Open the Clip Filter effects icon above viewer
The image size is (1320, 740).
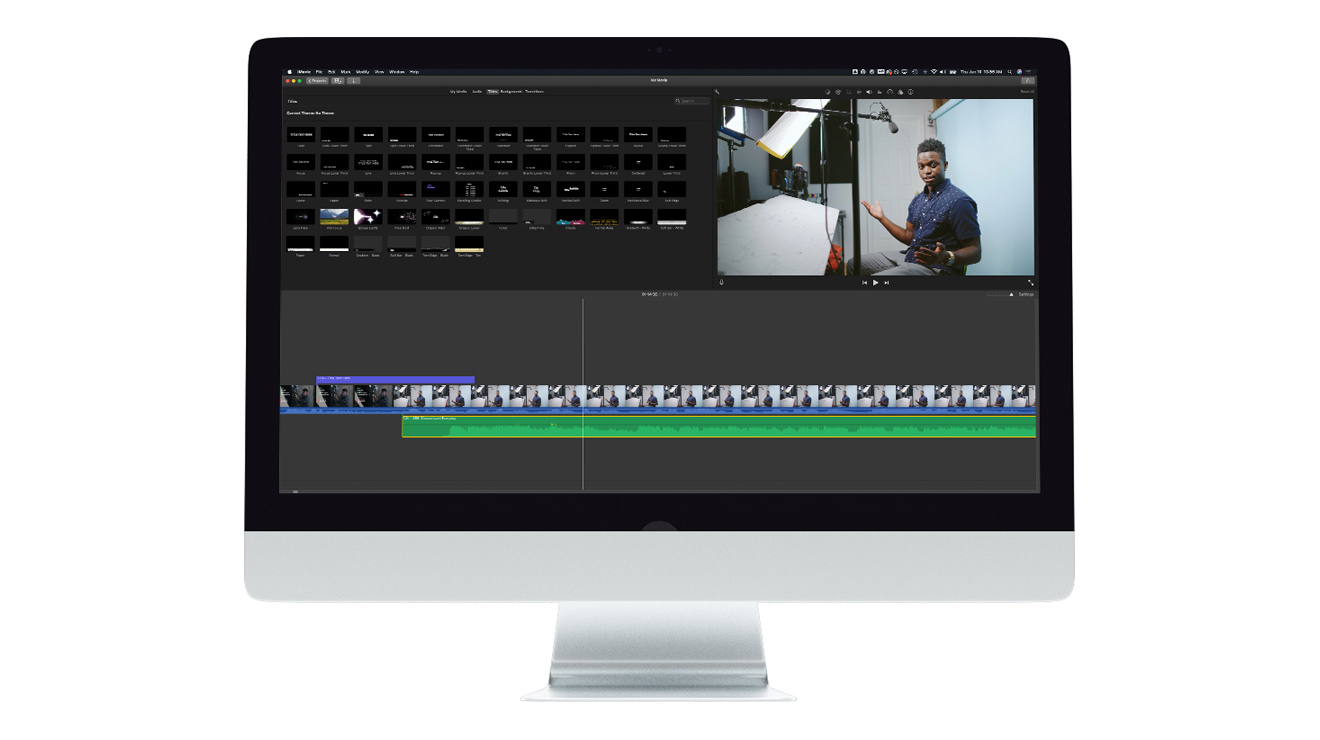(900, 91)
